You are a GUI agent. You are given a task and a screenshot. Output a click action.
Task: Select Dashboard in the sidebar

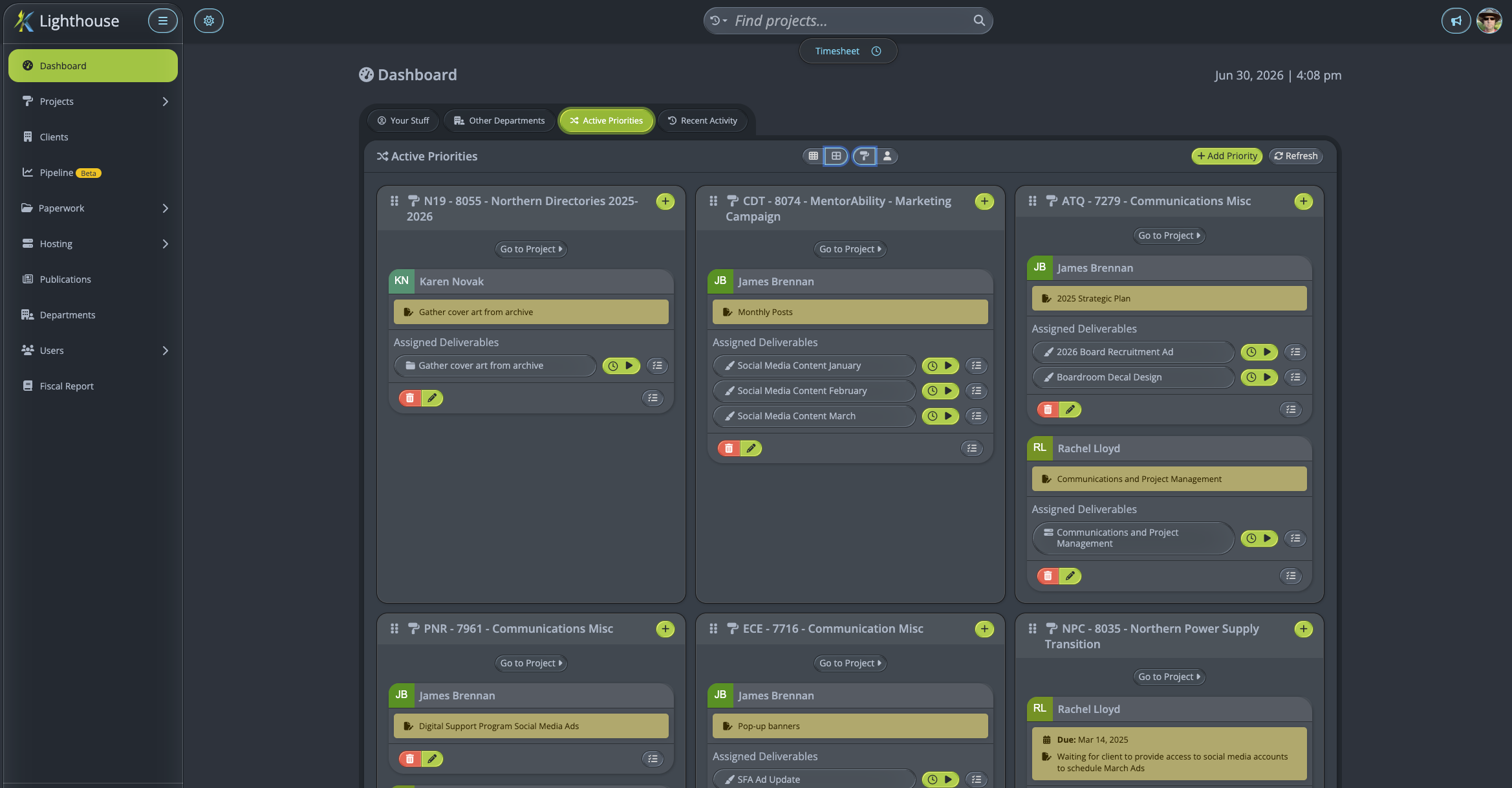click(93, 66)
